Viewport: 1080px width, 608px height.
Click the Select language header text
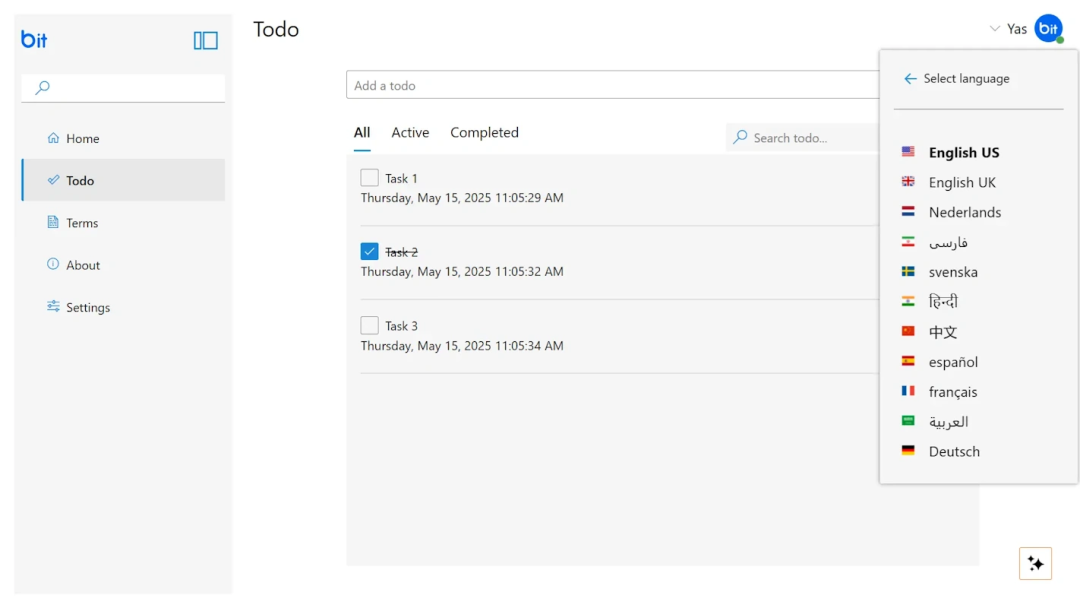(966, 78)
